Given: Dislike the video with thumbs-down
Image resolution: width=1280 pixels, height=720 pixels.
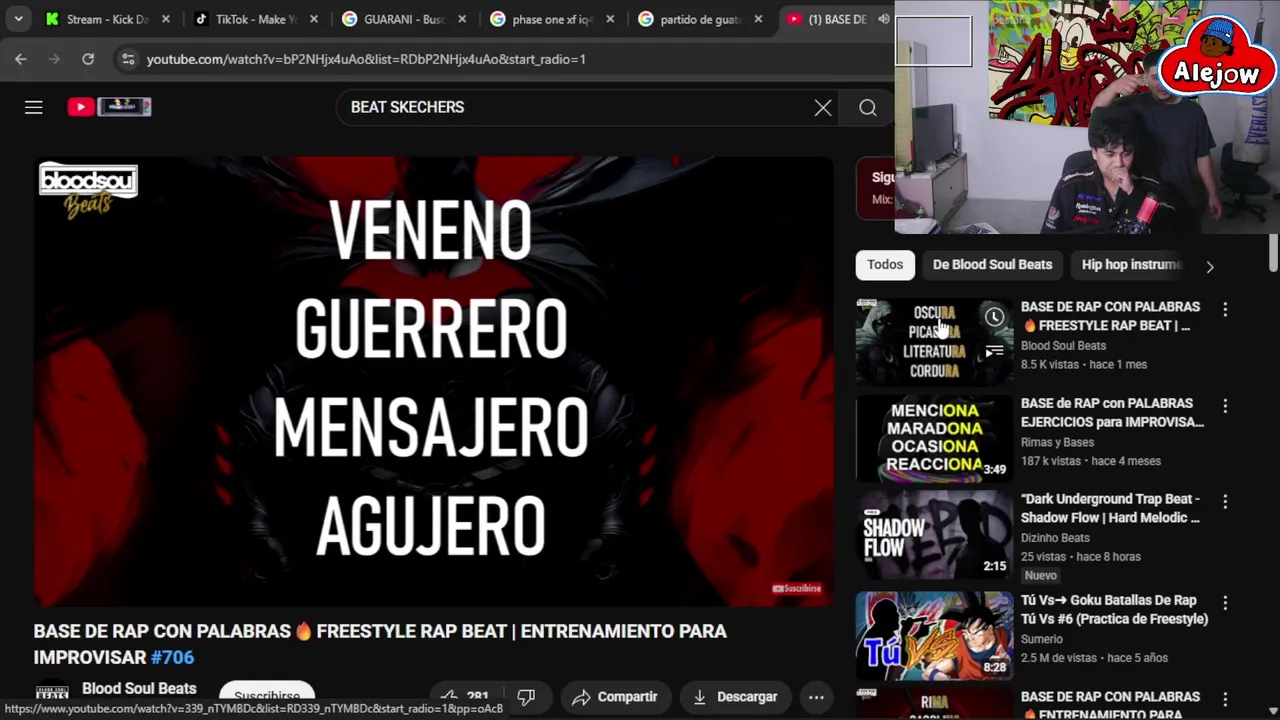Looking at the screenshot, I should 526,696.
